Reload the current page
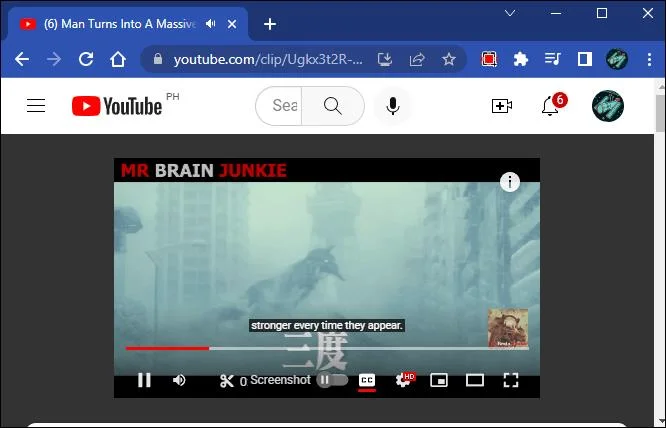The image size is (666, 428). click(86, 59)
